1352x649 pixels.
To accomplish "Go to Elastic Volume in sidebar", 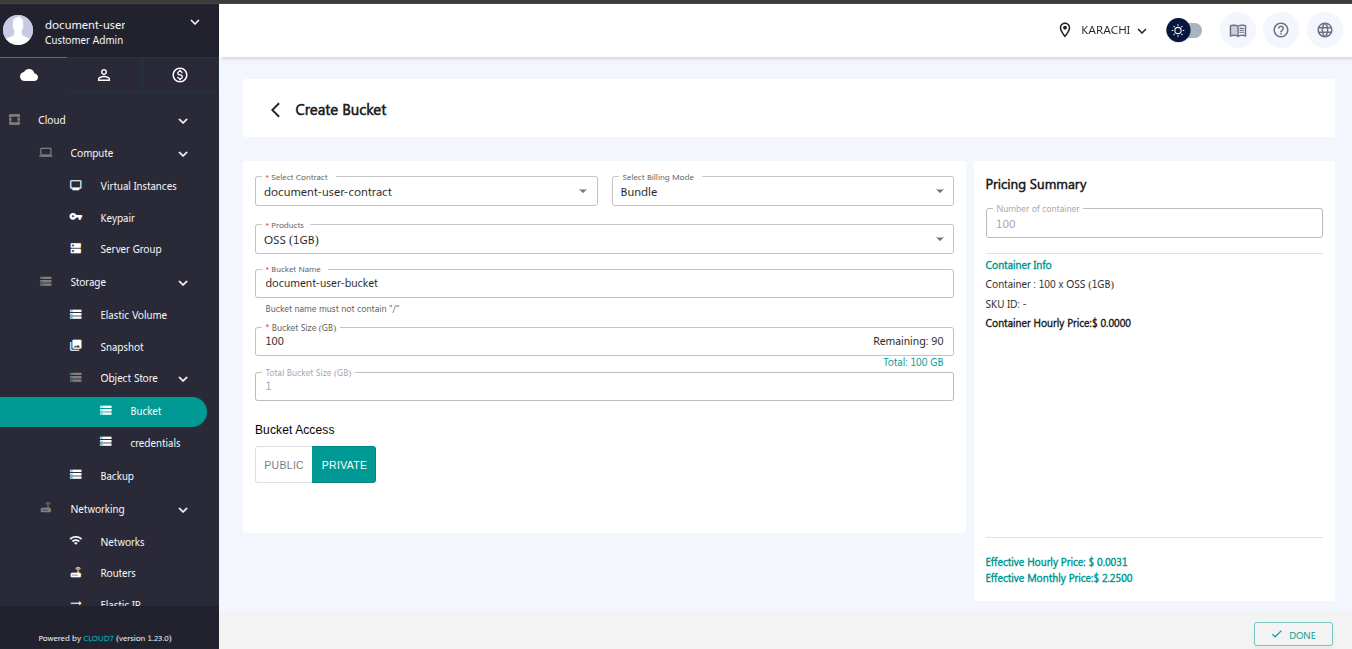I will point(133,315).
